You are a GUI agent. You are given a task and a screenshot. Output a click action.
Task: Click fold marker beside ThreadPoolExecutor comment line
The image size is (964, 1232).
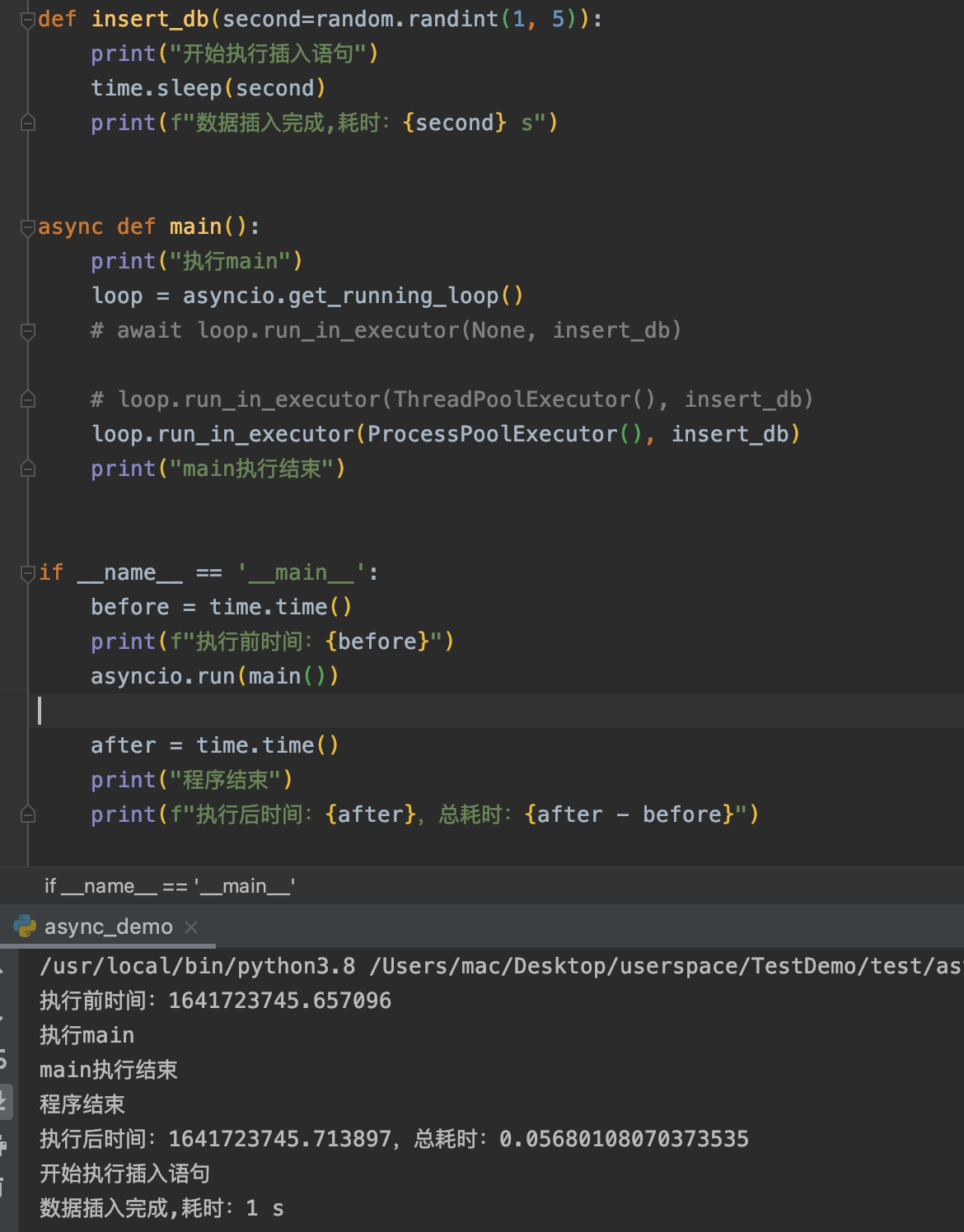coord(28,400)
